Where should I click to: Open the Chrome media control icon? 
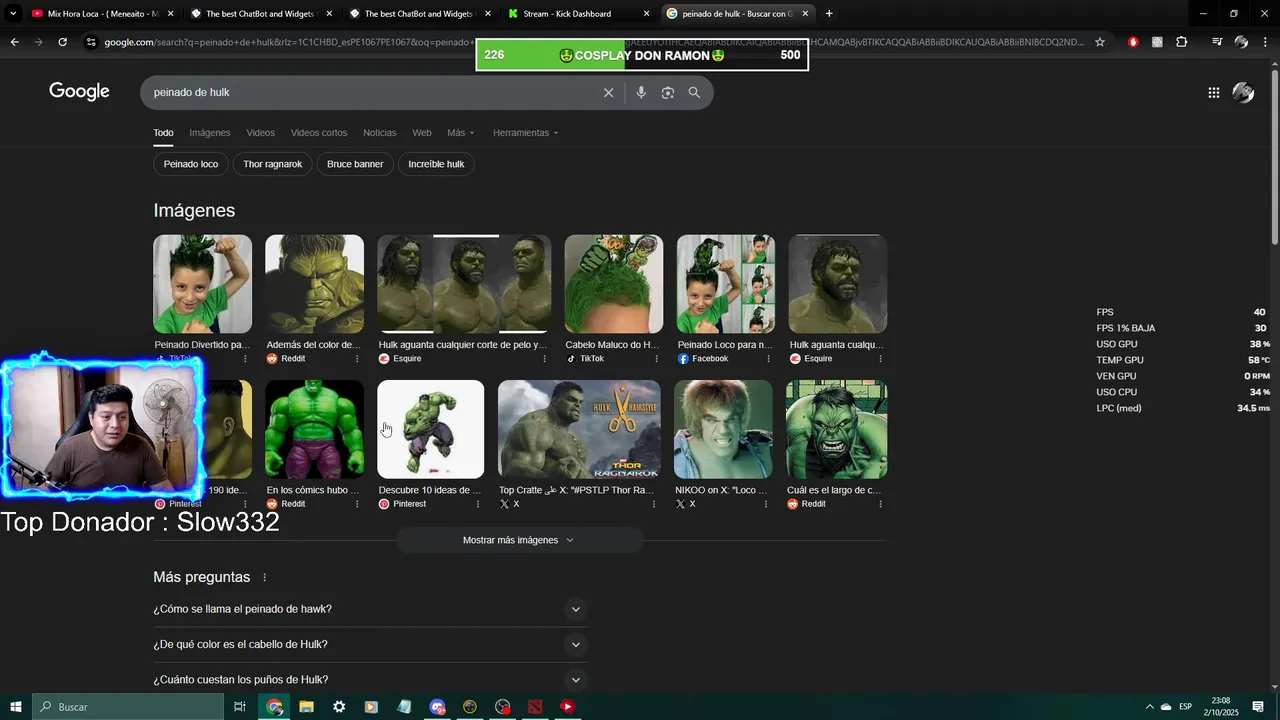(1217, 42)
